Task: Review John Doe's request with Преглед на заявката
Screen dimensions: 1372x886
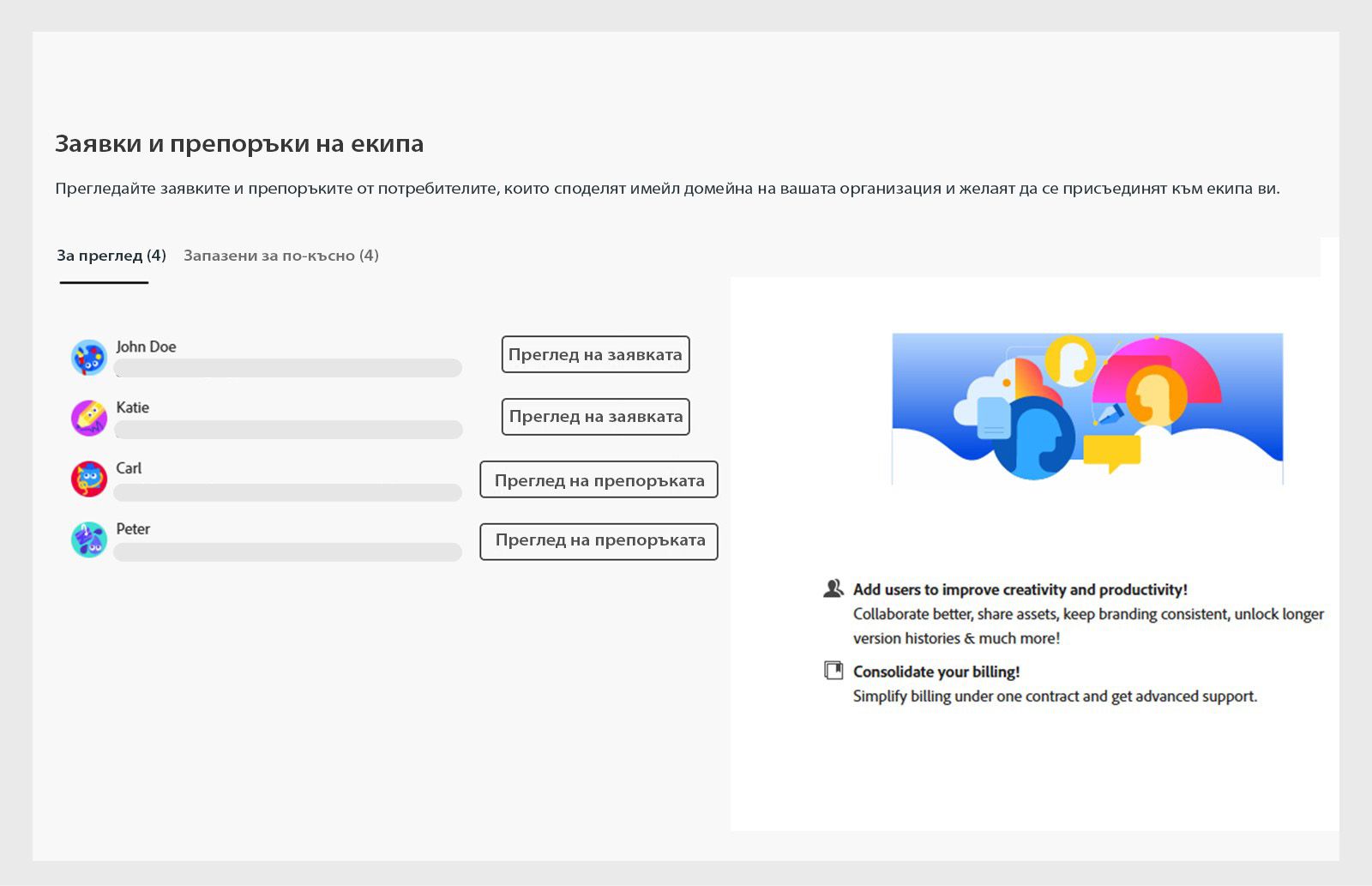Action: point(595,354)
